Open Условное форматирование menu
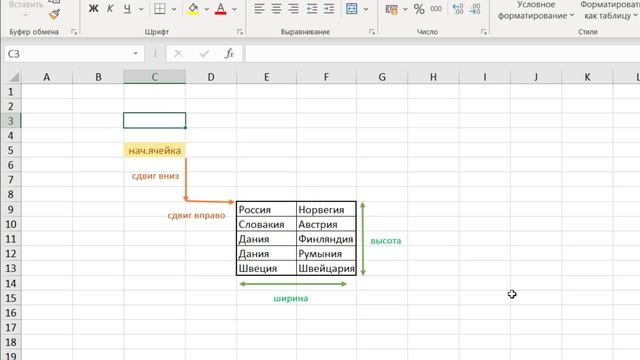This screenshot has height=360, width=640. (536, 10)
